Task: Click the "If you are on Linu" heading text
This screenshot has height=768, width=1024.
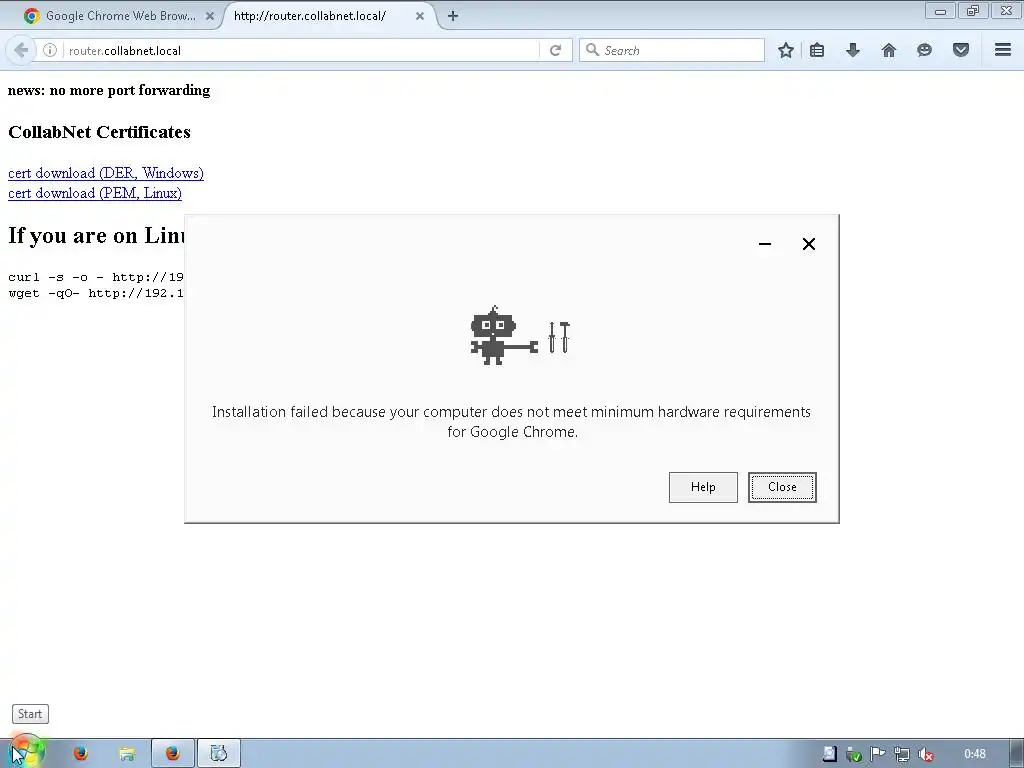Action: [96, 236]
